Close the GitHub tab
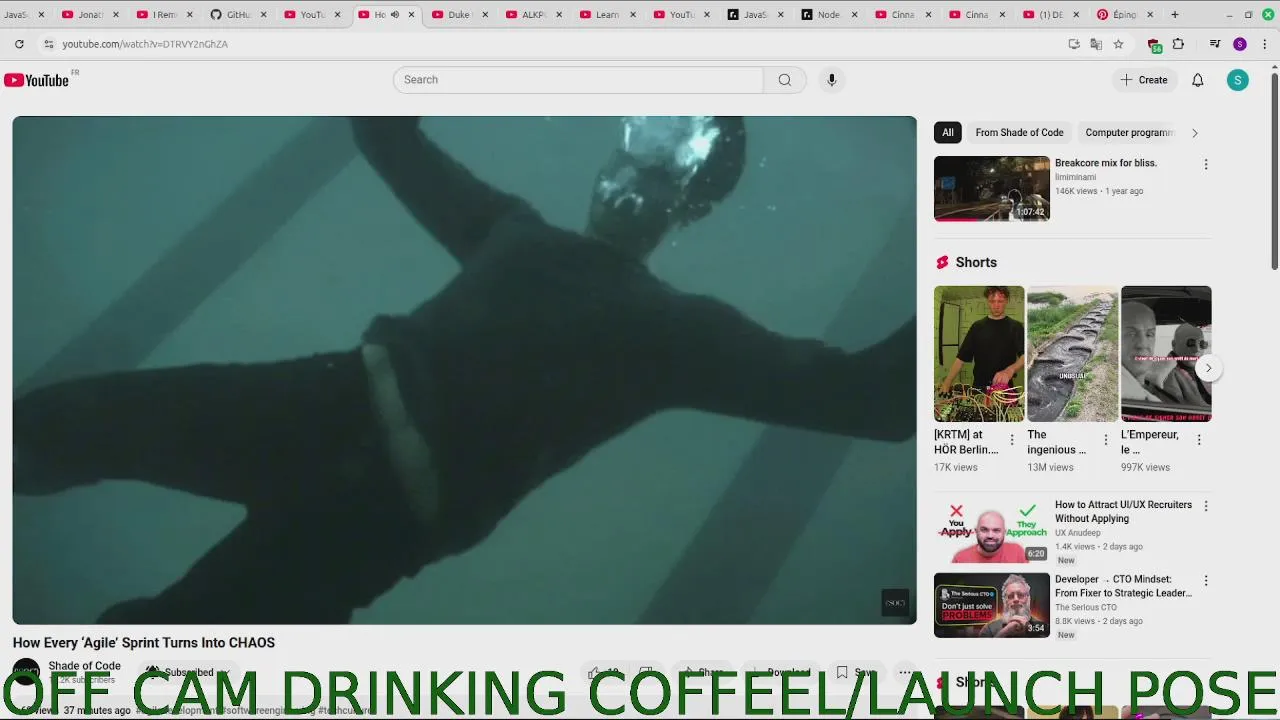Image resolution: width=1280 pixels, height=720 pixels. tap(263, 15)
